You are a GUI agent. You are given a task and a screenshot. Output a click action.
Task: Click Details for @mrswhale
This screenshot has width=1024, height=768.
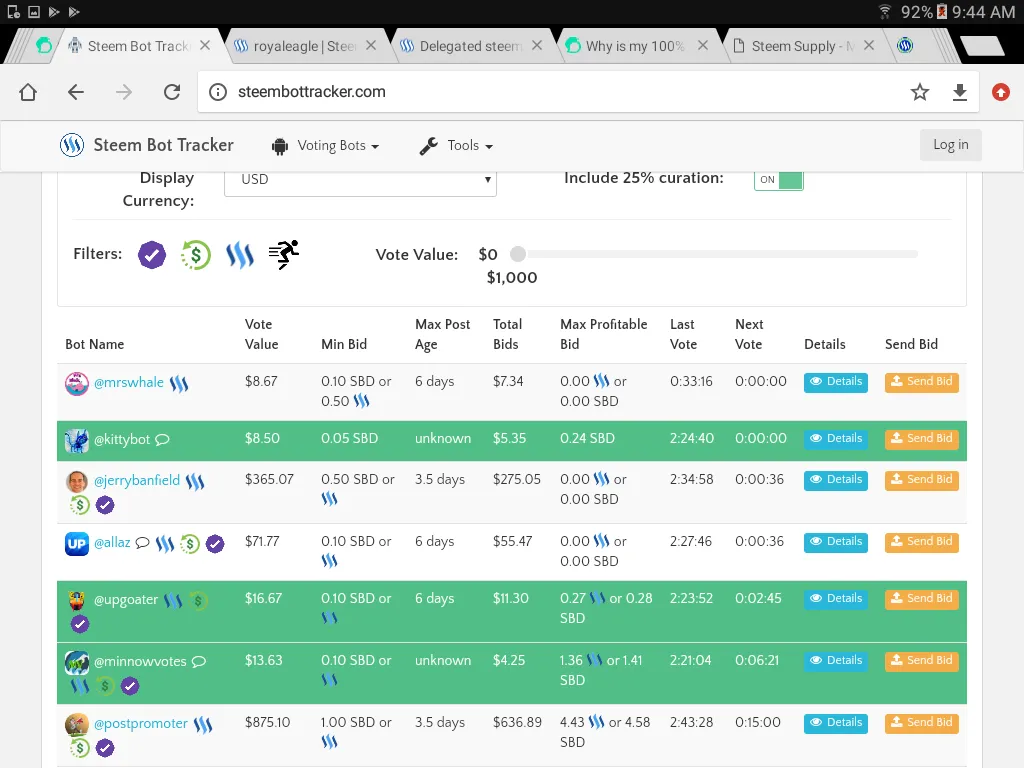836,382
